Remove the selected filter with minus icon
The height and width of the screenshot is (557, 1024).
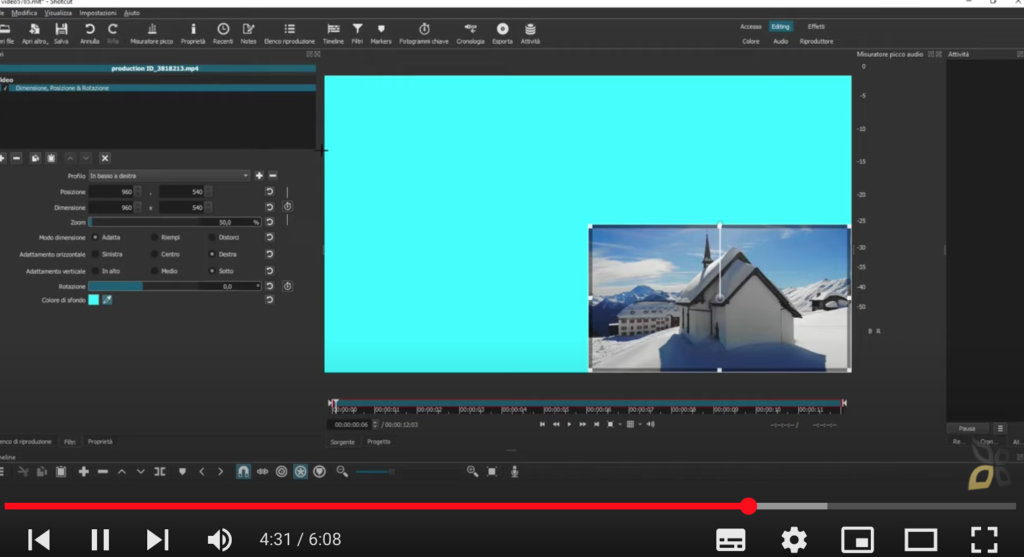point(16,158)
